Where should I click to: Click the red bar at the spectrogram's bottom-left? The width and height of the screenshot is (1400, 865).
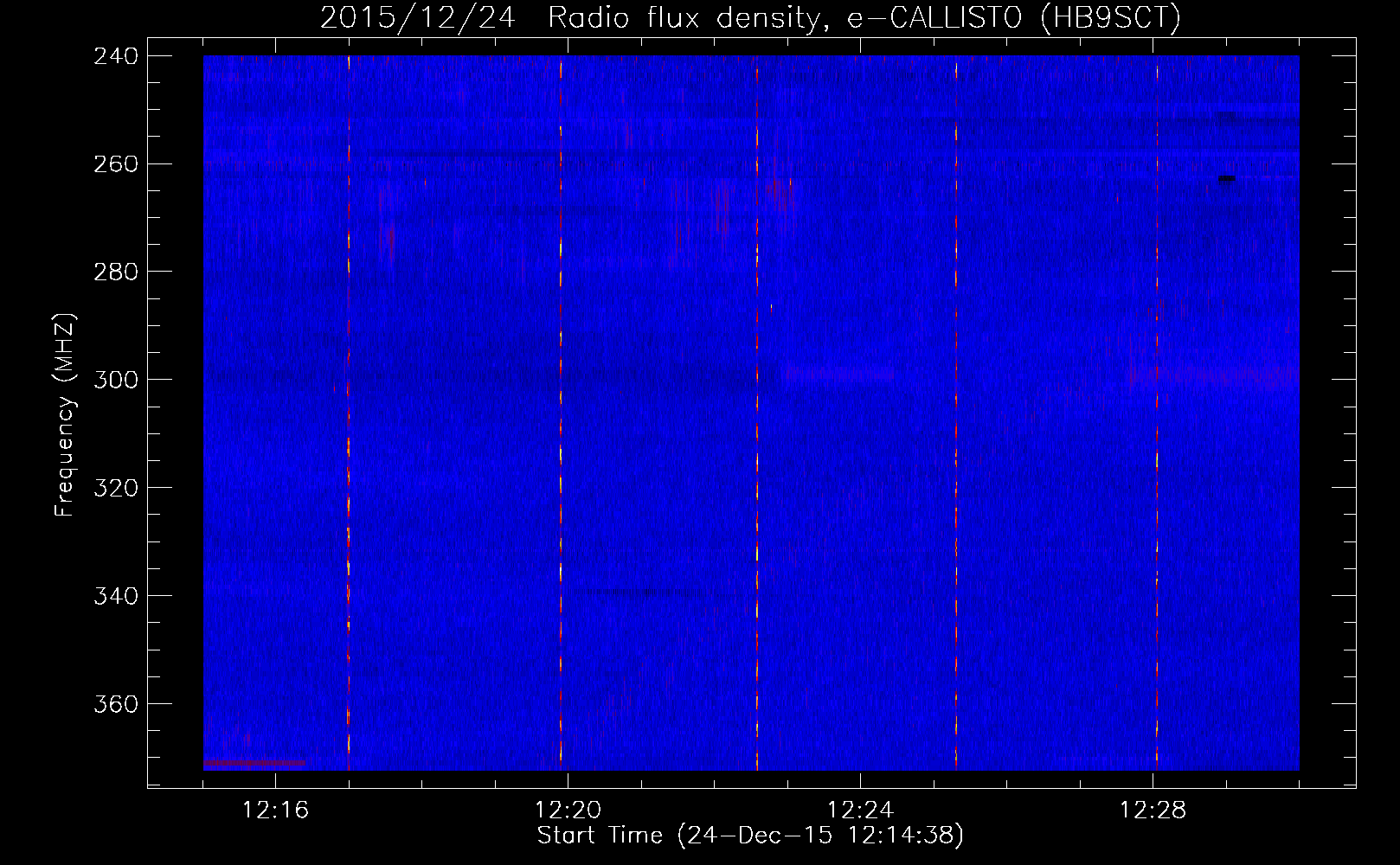(254, 764)
